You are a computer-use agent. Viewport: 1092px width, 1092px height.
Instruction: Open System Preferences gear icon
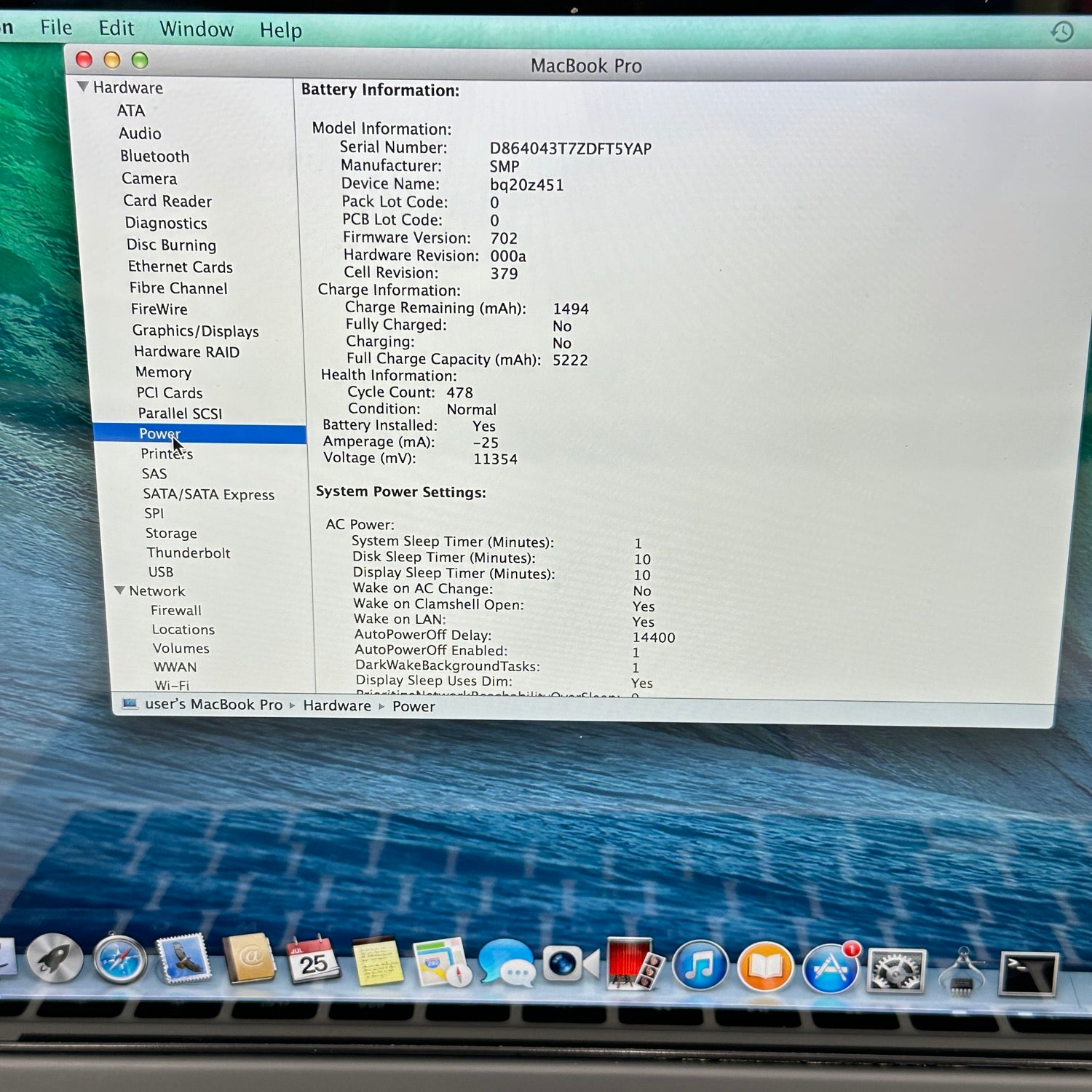tap(896, 970)
